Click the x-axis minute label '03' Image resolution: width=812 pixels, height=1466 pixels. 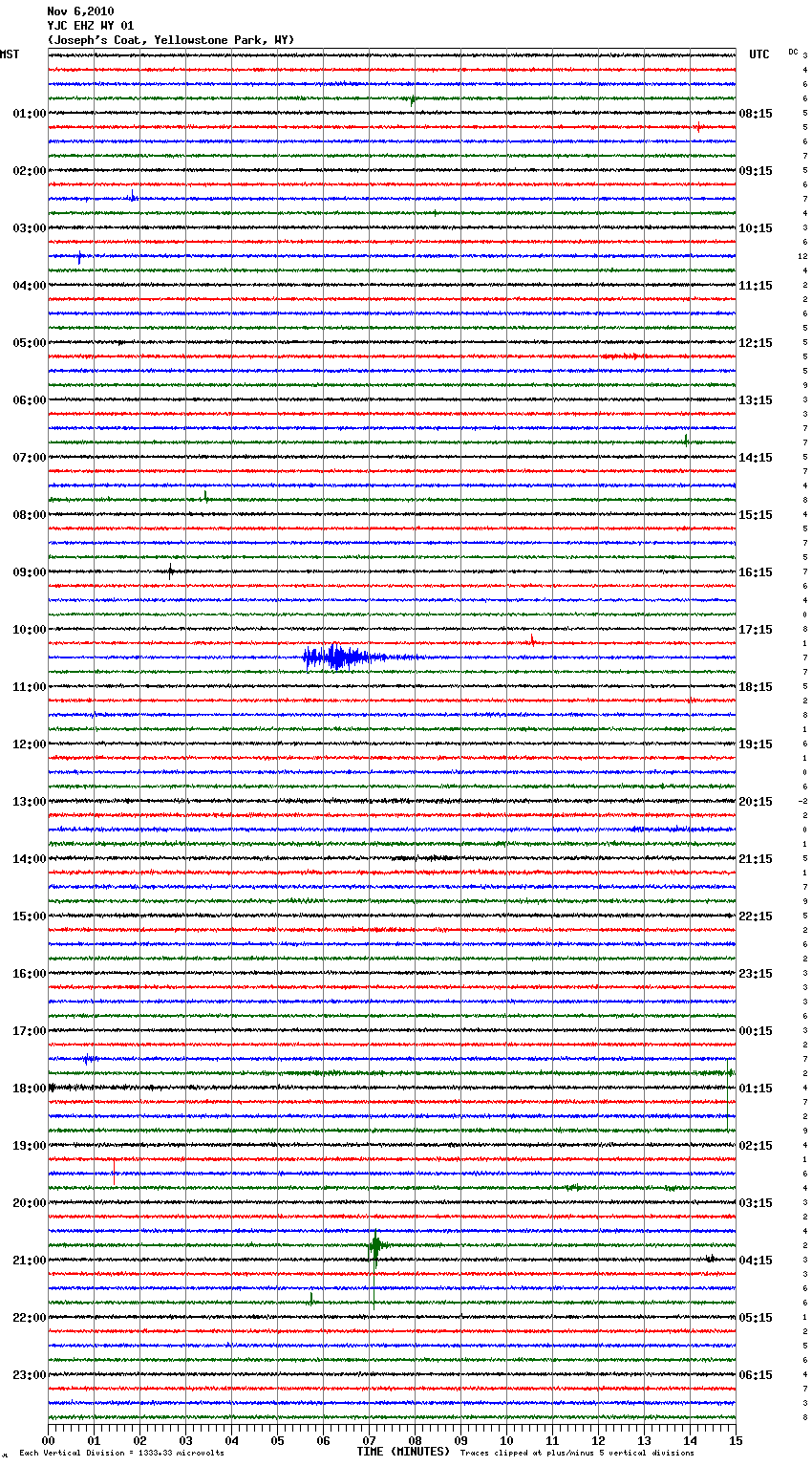[185, 1440]
